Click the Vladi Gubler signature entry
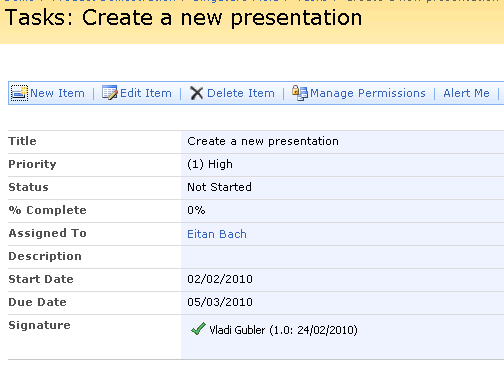 pos(283,330)
